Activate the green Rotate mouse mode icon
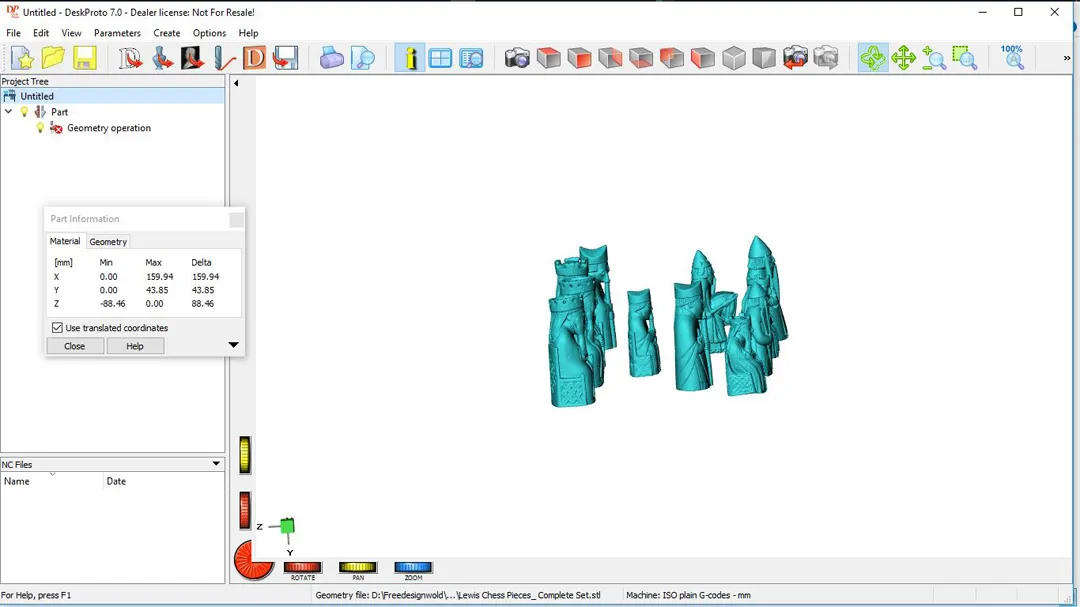 pos(873,58)
